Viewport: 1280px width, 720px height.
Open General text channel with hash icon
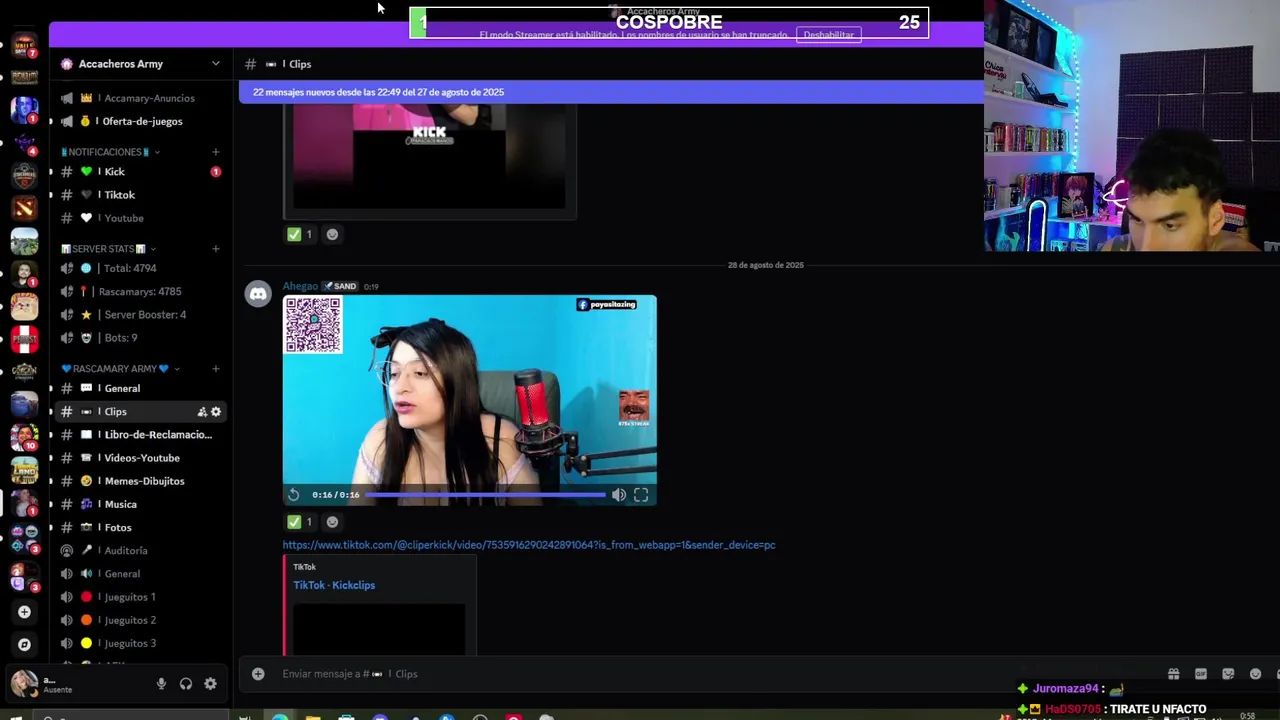[x=140, y=389]
